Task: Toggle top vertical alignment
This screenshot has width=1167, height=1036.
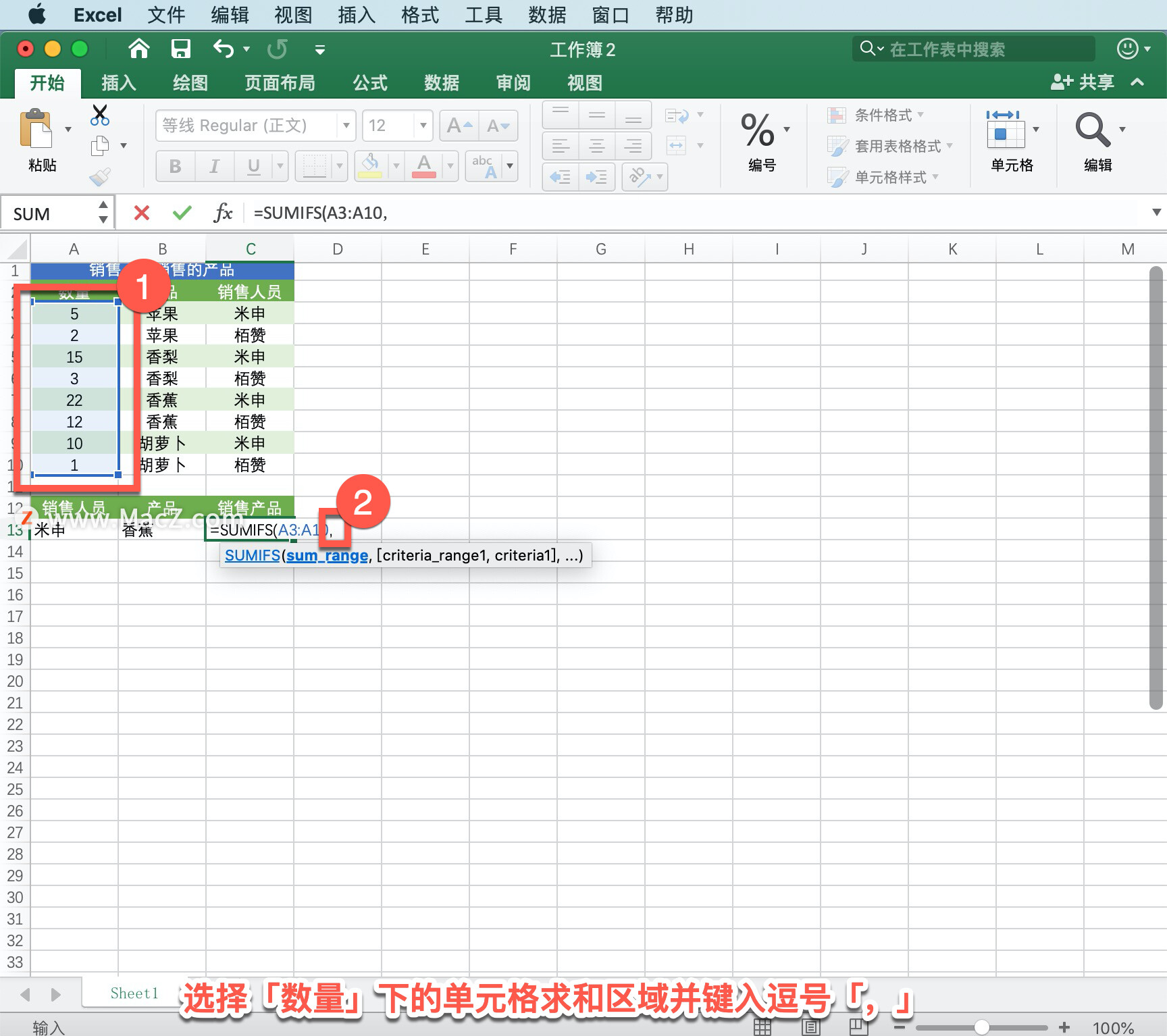Action: (x=561, y=115)
